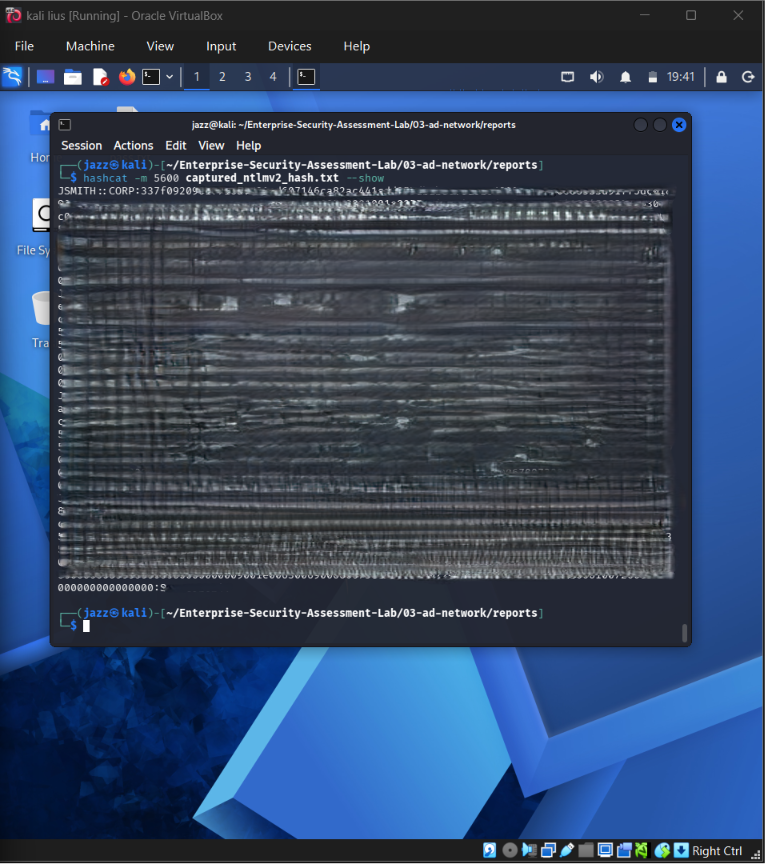Click the 'Right Ctrl' host key label
765x864 pixels.
(717, 851)
